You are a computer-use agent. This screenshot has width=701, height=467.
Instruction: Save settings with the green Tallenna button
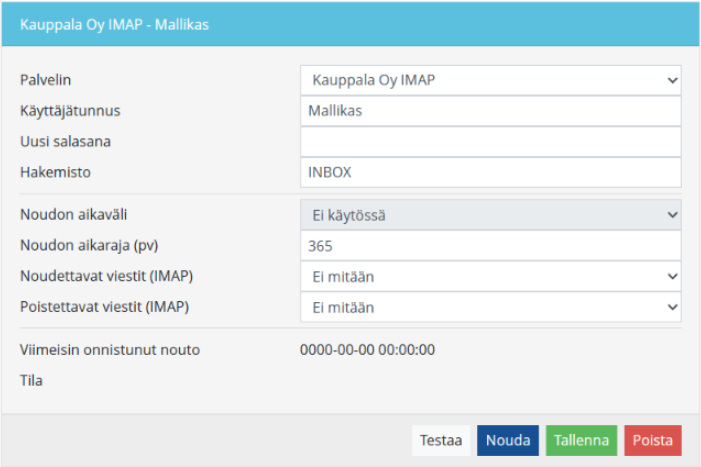click(x=581, y=440)
